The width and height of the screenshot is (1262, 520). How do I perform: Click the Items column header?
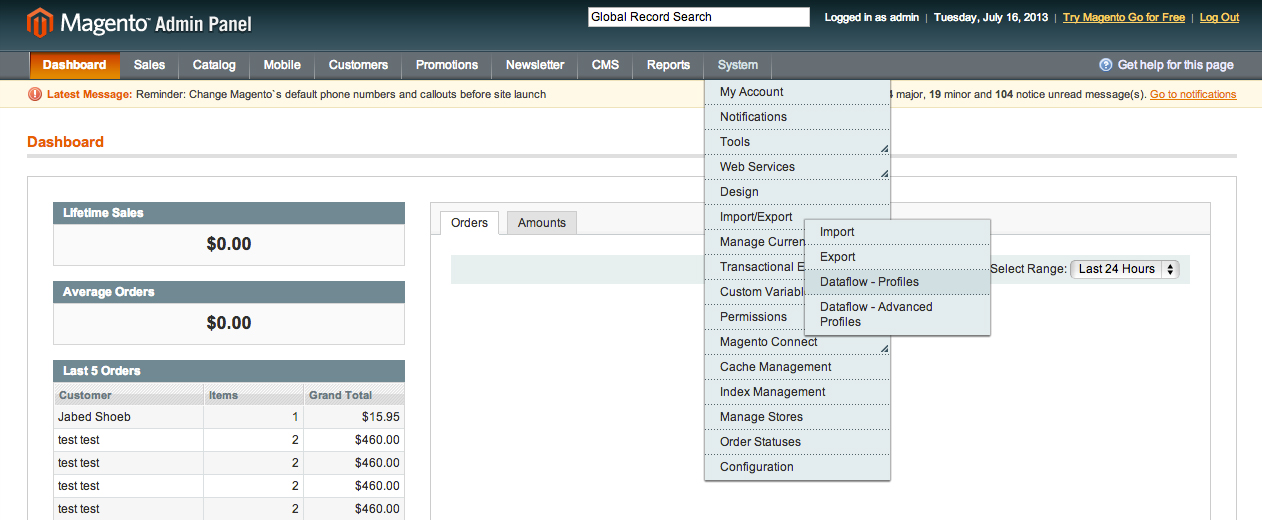pyautogui.click(x=254, y=395)
